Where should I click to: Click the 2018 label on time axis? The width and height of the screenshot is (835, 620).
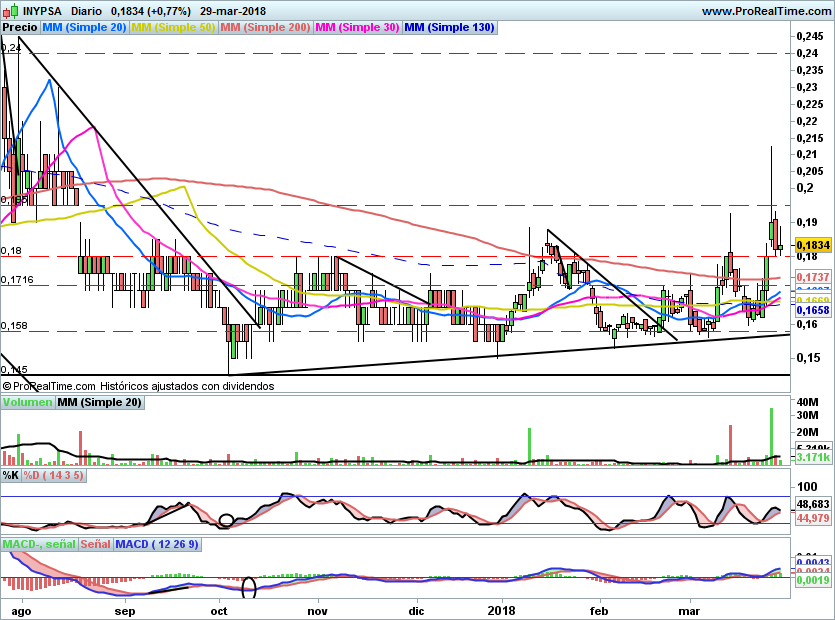click(x=501, y=610)
